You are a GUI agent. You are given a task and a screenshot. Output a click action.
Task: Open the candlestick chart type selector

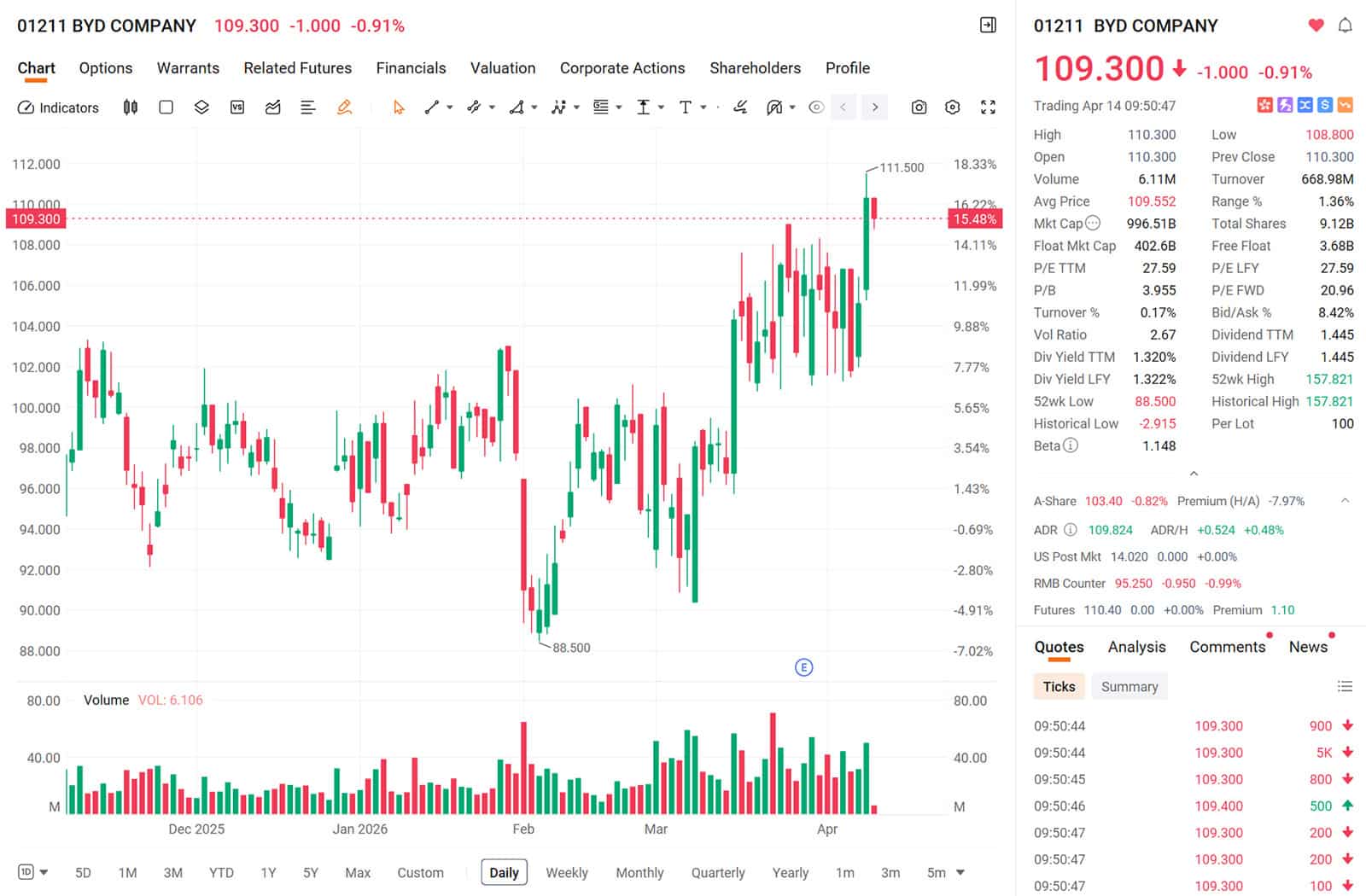pyautogui.click(x=131, y=108)
